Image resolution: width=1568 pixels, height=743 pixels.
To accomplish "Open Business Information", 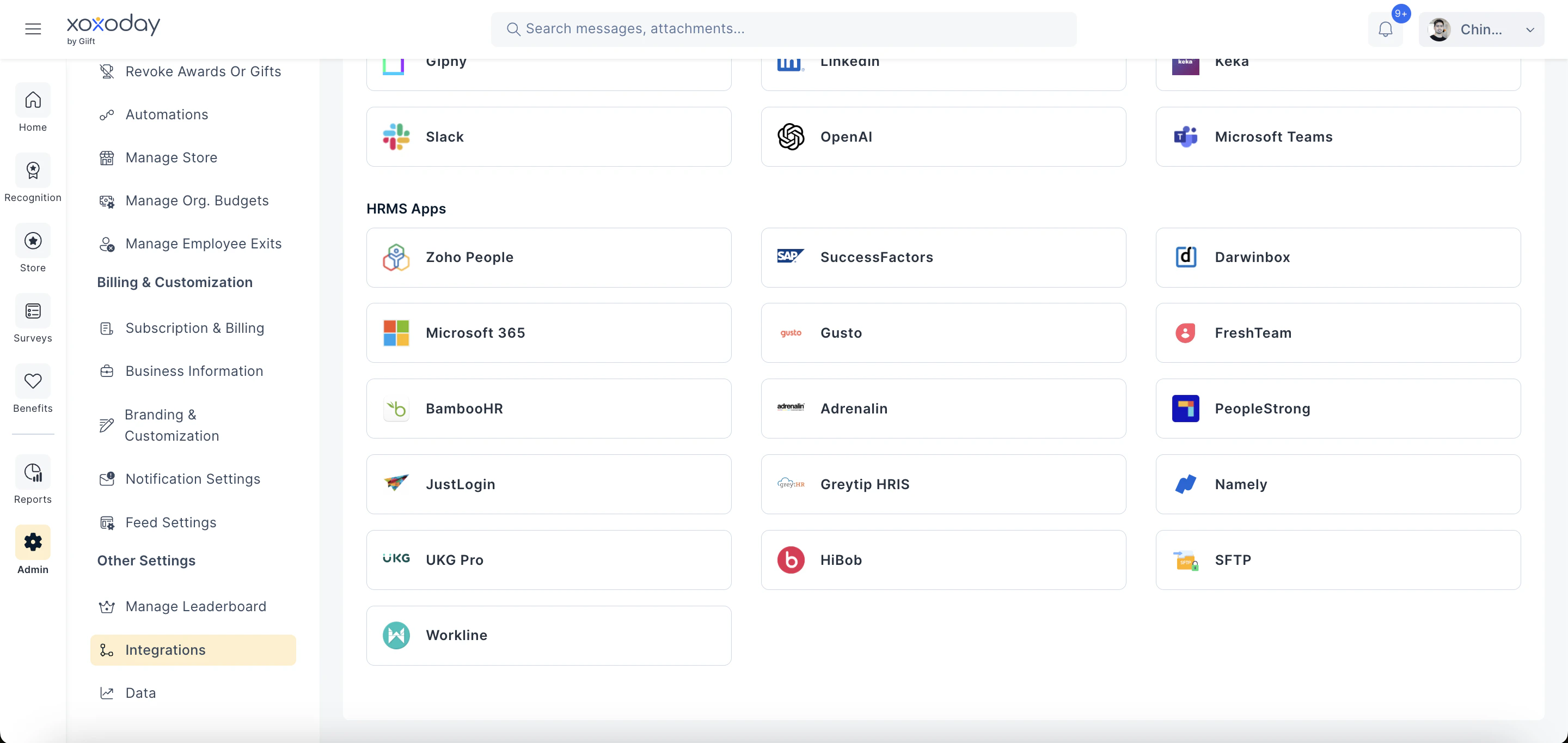I will [193, 371].
